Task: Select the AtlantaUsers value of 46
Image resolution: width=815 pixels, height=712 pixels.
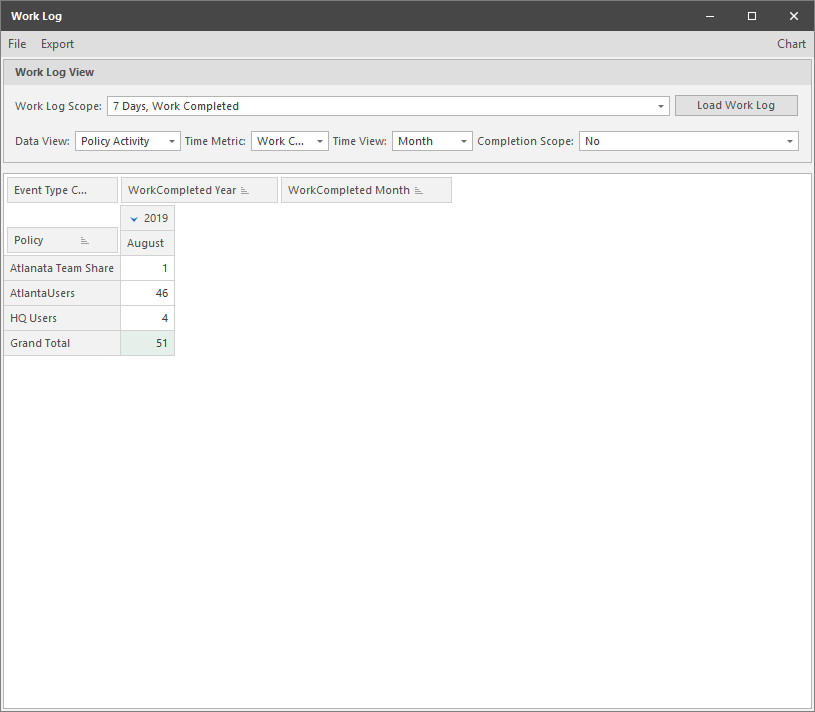Action: (x=150, y=293)
